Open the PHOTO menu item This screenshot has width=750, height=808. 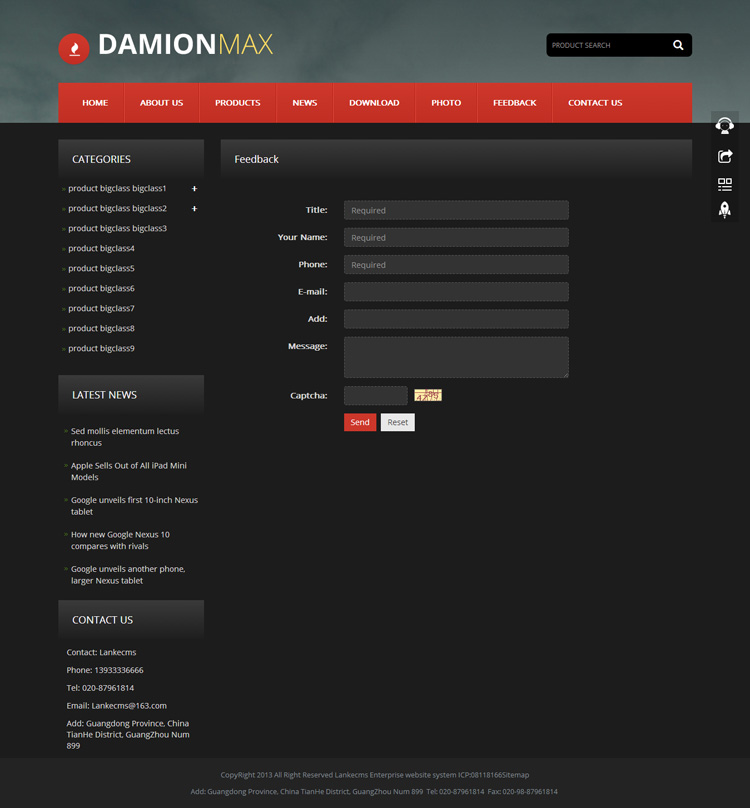click(x=446, y=103)
